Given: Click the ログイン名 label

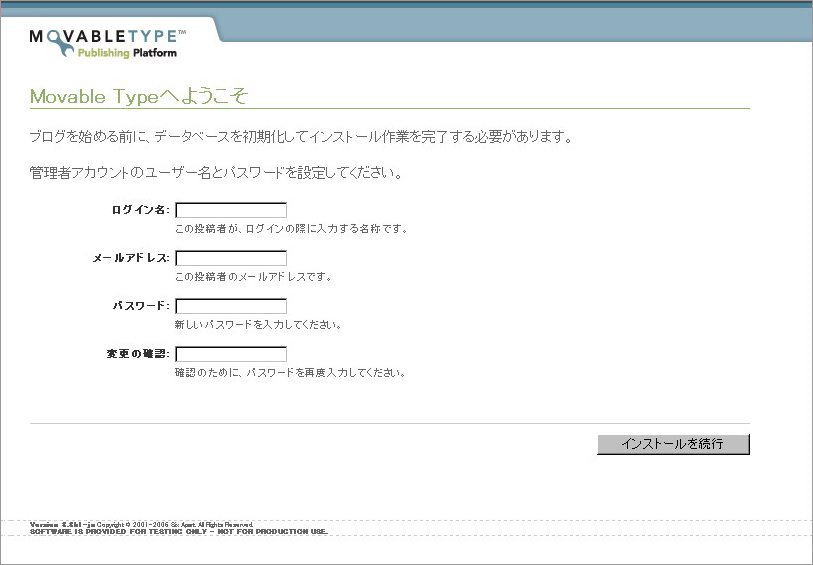Looking at the screenshot, I should tap(141, 210).
